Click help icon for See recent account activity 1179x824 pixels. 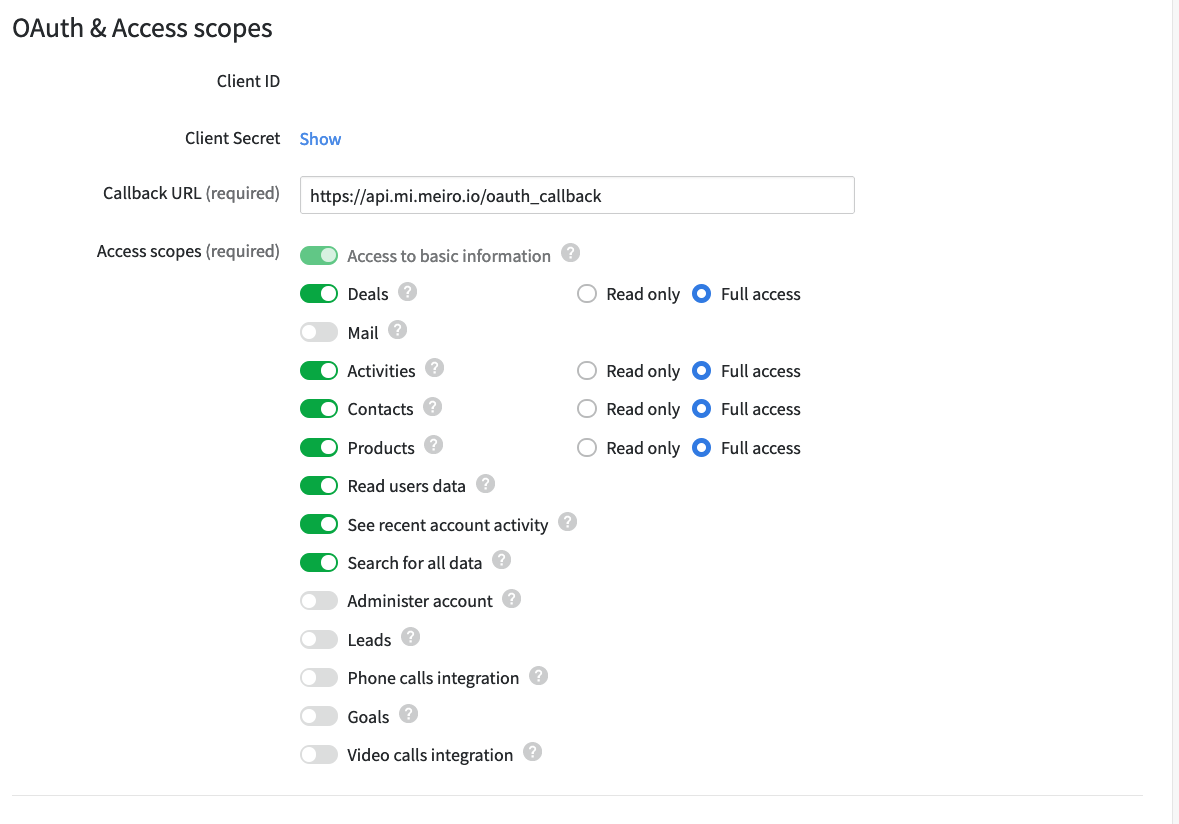click(568, 523)
